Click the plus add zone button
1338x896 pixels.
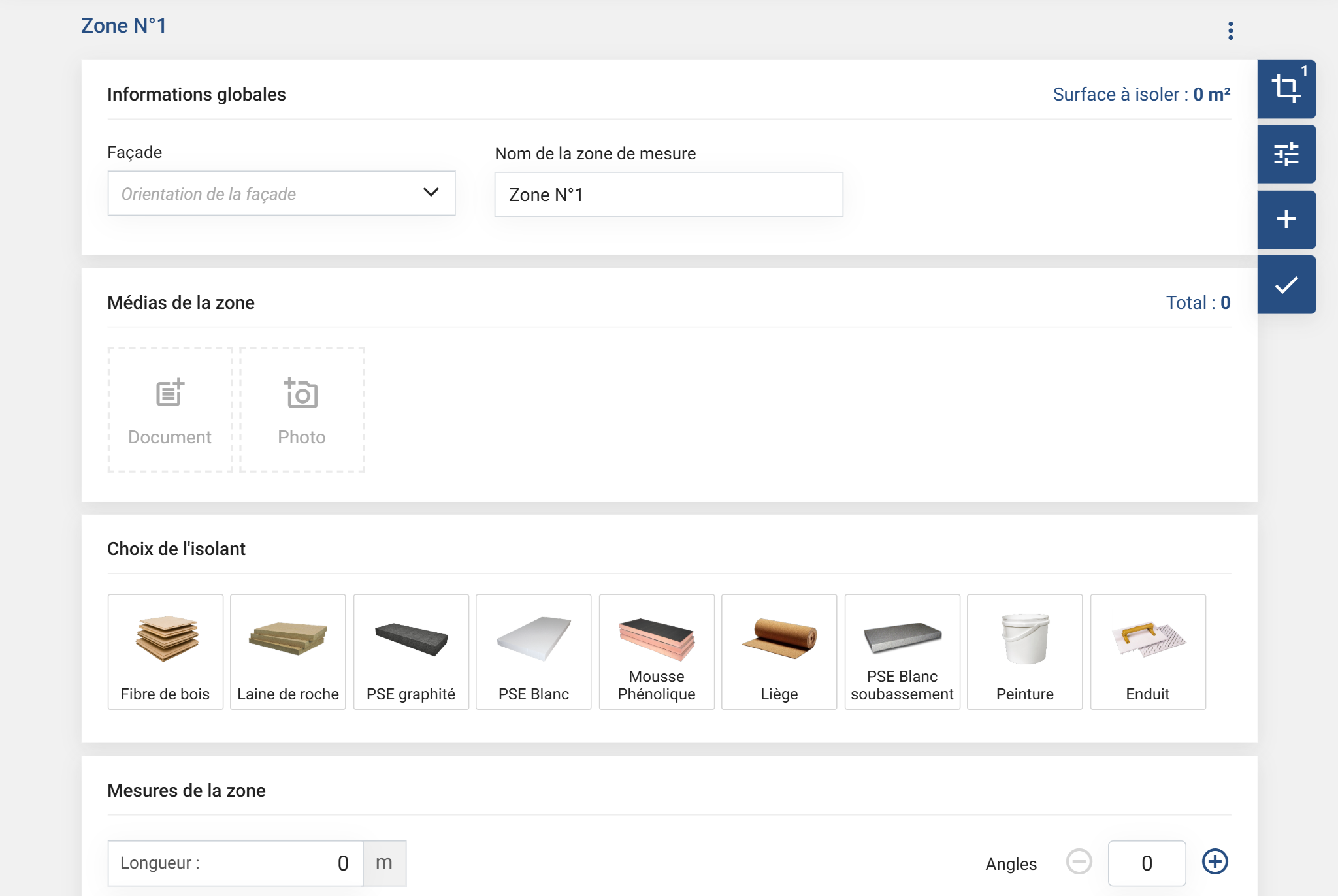(x=1286, y=219)
